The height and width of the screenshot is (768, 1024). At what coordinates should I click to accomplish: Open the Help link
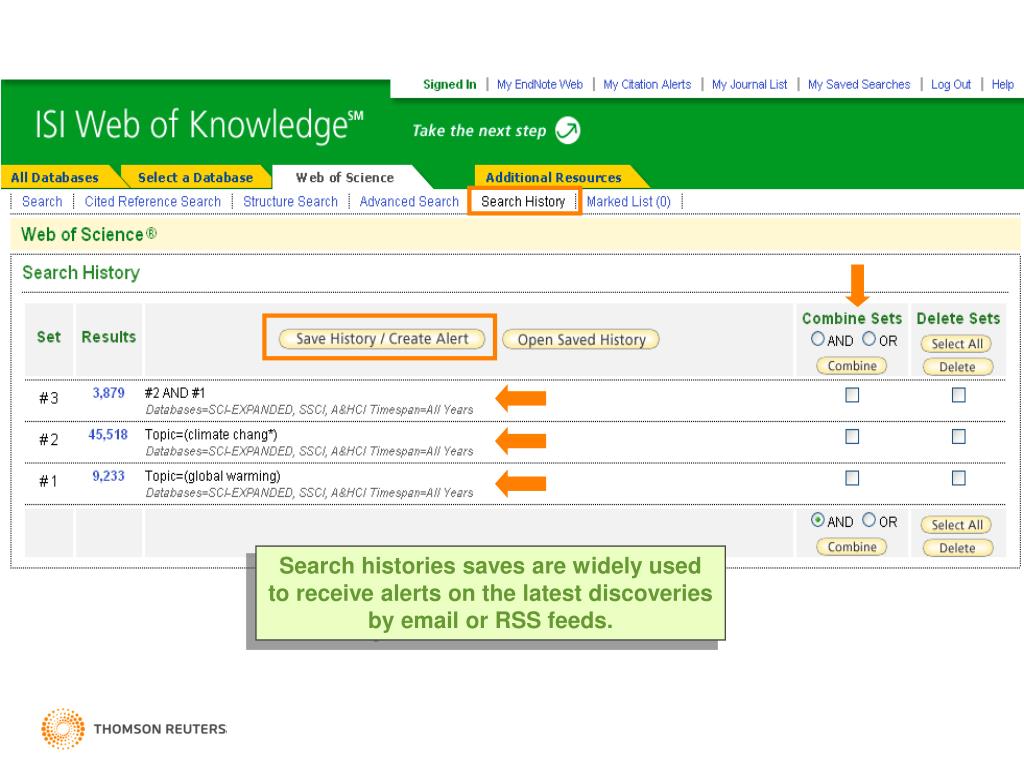pyautogui.click(x=1002, y=84)
